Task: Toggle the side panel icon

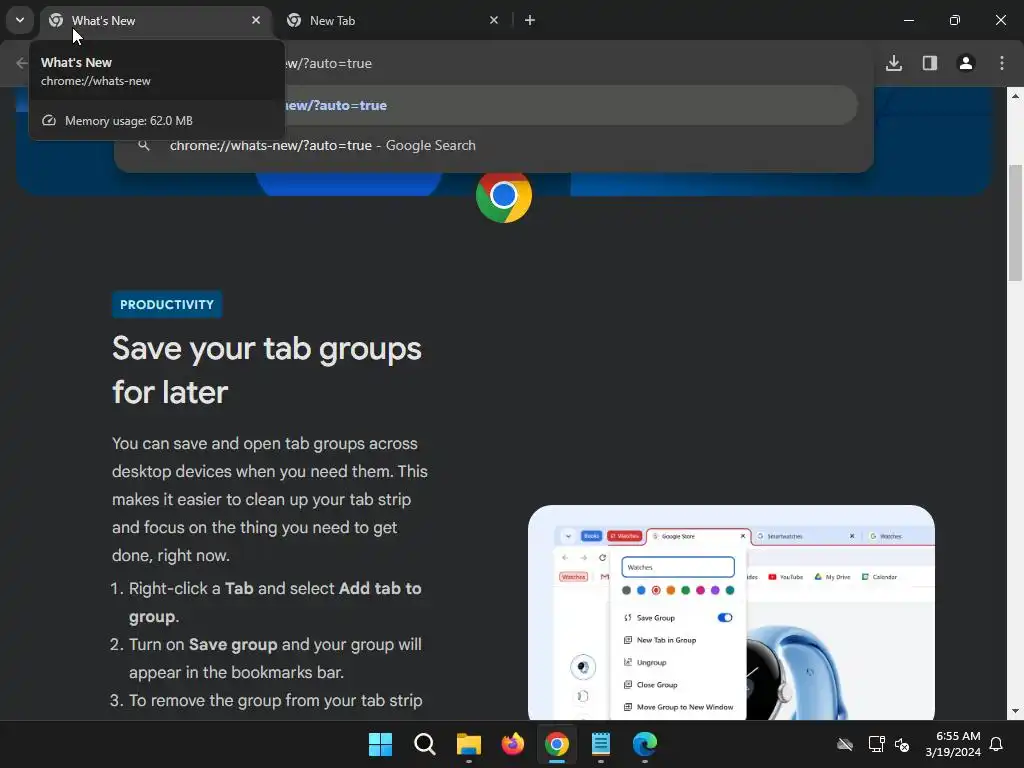Action: pos(930,63)
